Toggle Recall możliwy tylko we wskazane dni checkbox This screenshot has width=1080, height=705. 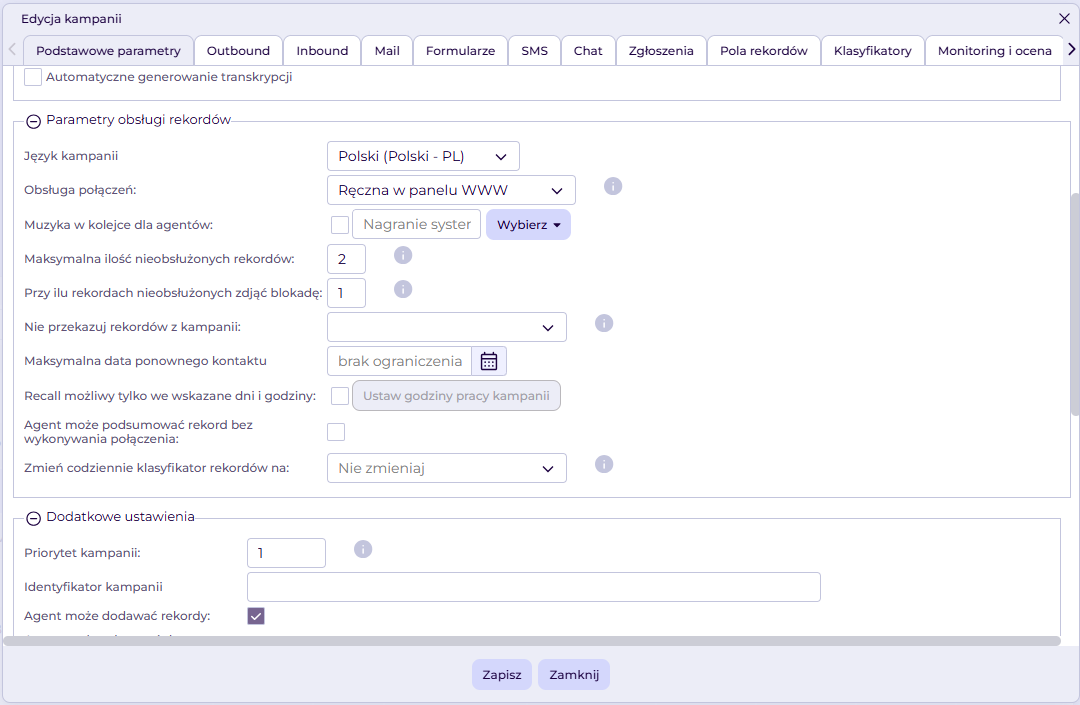click(340, 396)
